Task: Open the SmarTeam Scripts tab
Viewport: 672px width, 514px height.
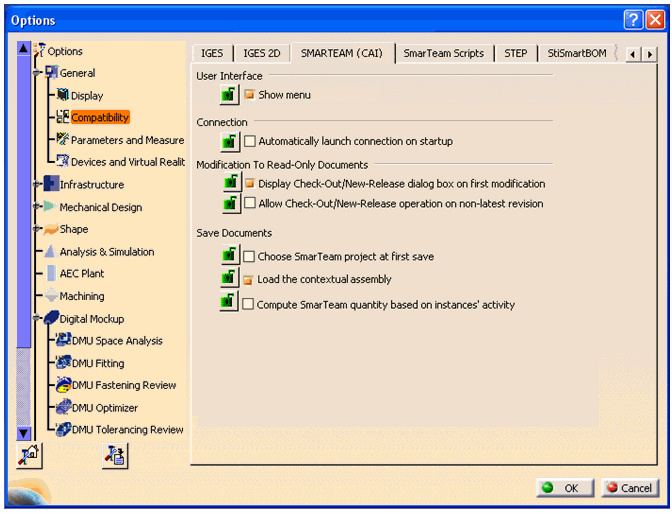Action: click(x=443, y=53)
